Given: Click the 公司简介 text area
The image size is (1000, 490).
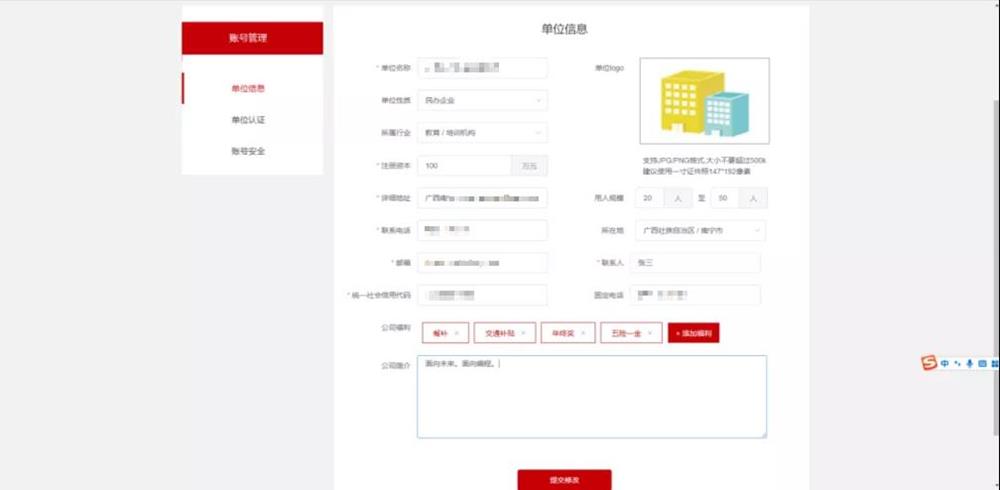Looking at the screenshot, I should click(591, 396).
